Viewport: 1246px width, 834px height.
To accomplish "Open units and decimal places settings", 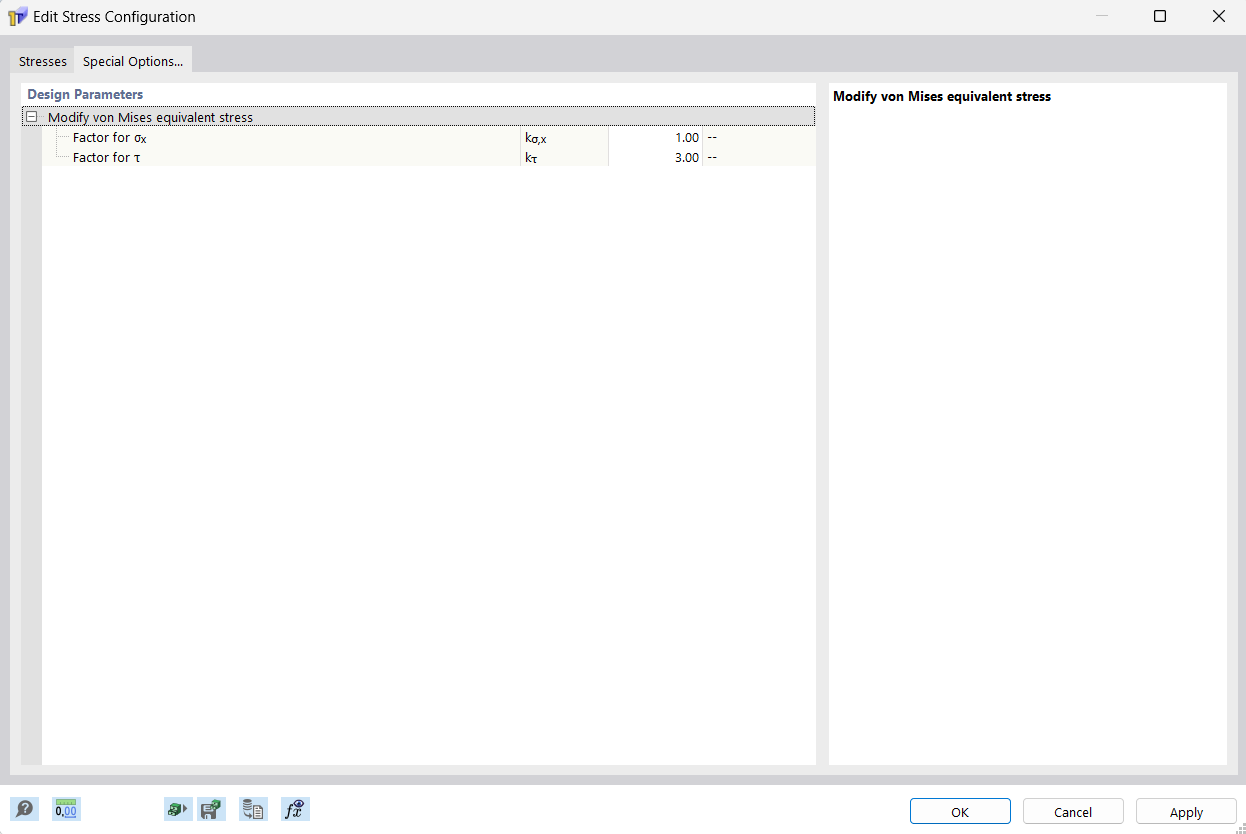I will pyautogui.click(x=66, y=809).
